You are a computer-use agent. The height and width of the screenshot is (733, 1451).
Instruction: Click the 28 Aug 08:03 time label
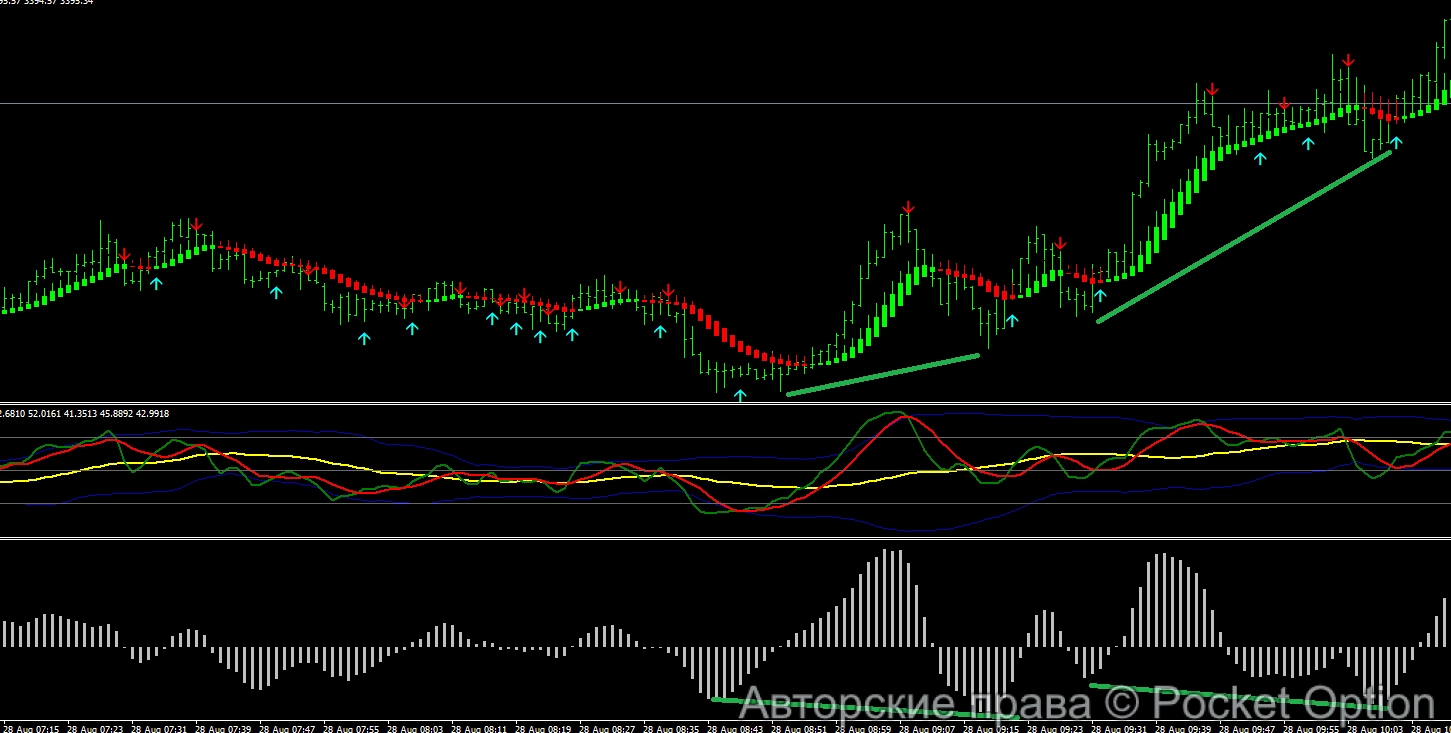(x=415, y=728)
